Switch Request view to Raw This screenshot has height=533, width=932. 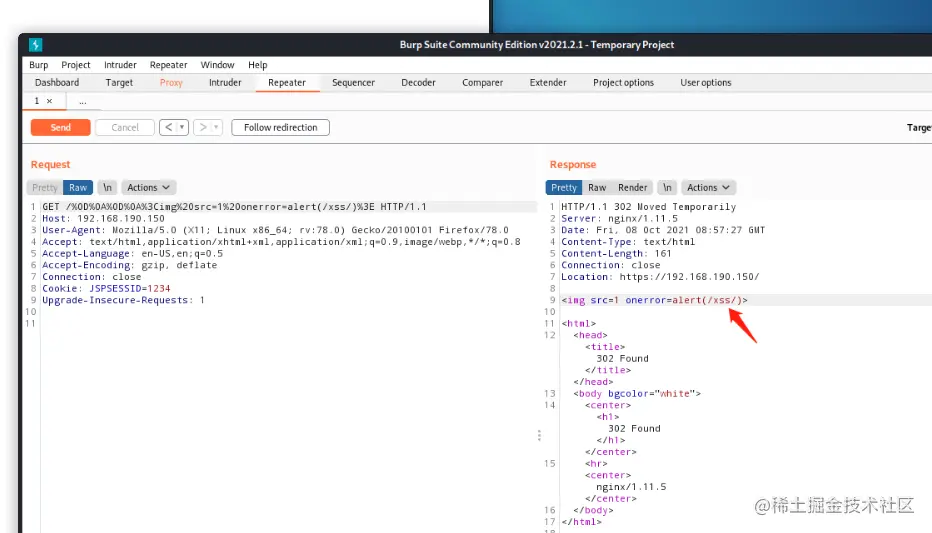[x=78, y=187]
